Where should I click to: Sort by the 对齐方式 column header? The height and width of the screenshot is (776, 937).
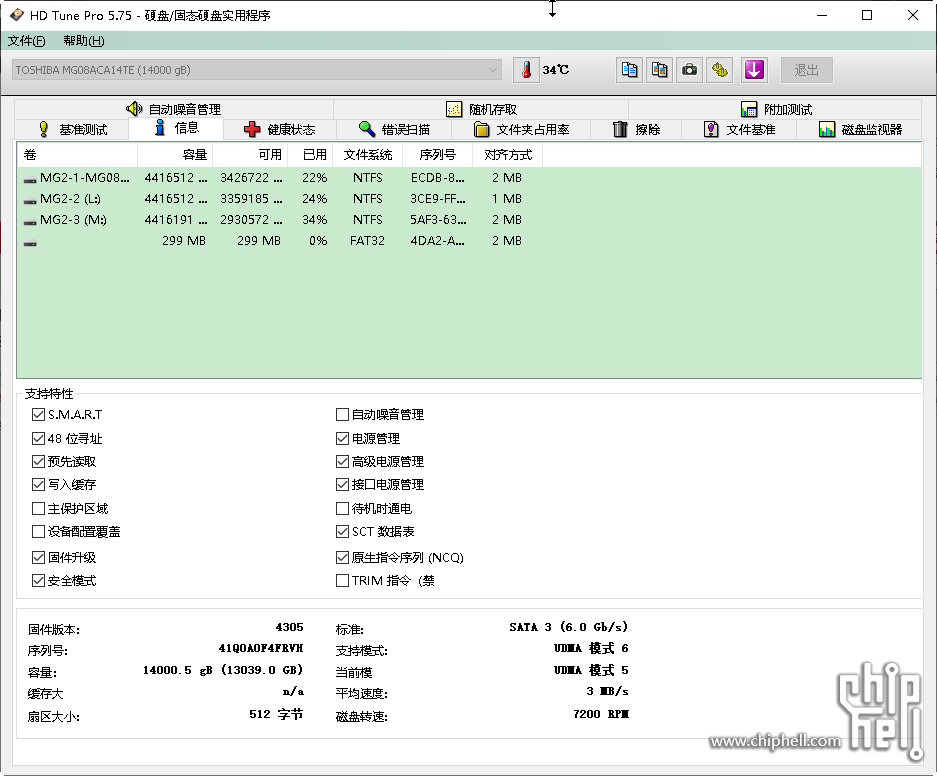(x=507, y=155)
